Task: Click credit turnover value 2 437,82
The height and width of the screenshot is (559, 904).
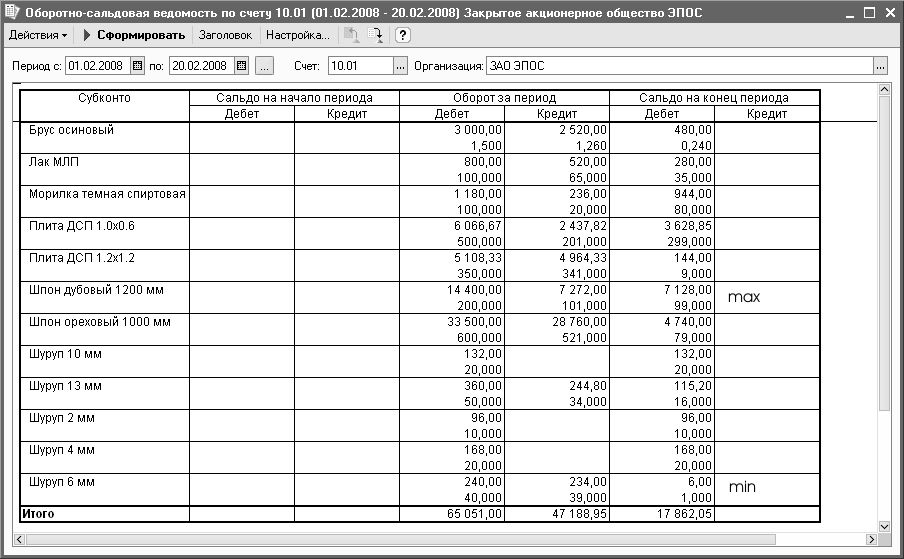Action: [x=583, y=226]
